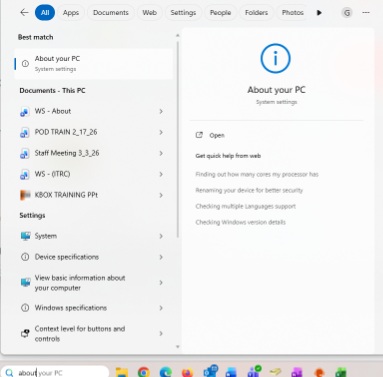383x377 pixels.
Task: Click Windows specifications info icon
Action: 25,308
